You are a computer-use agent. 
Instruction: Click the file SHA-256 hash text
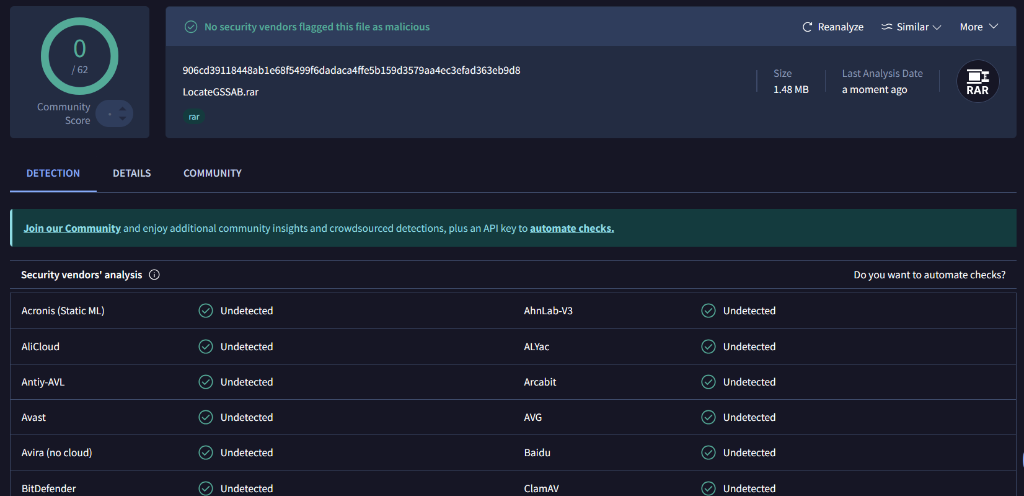pos(351,70)
